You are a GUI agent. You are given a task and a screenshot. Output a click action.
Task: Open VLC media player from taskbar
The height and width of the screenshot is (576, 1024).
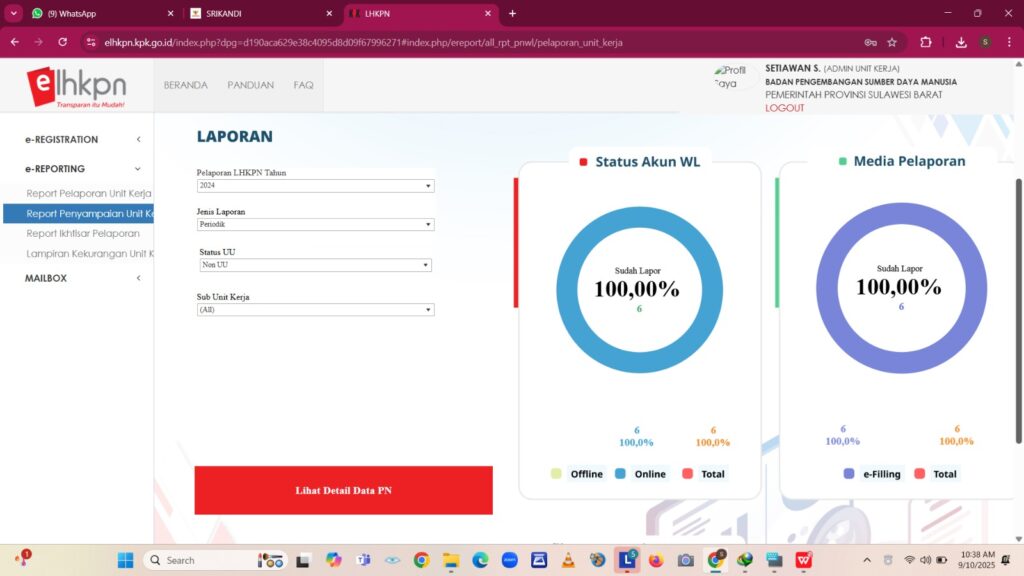pos(567,560)
